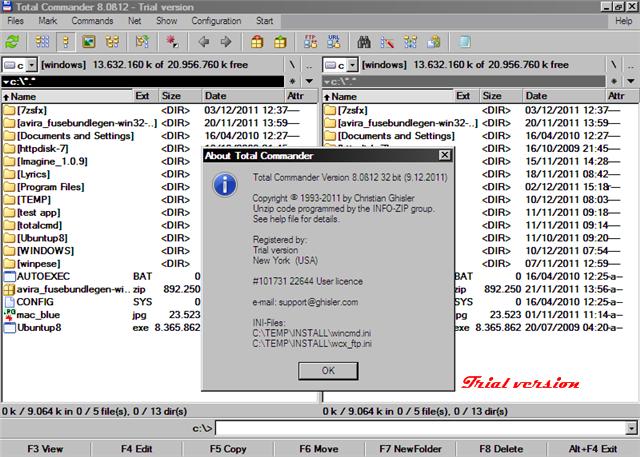640x457 pixels.
Task: Sort right panel by Date column header
Action: [563, 96]
